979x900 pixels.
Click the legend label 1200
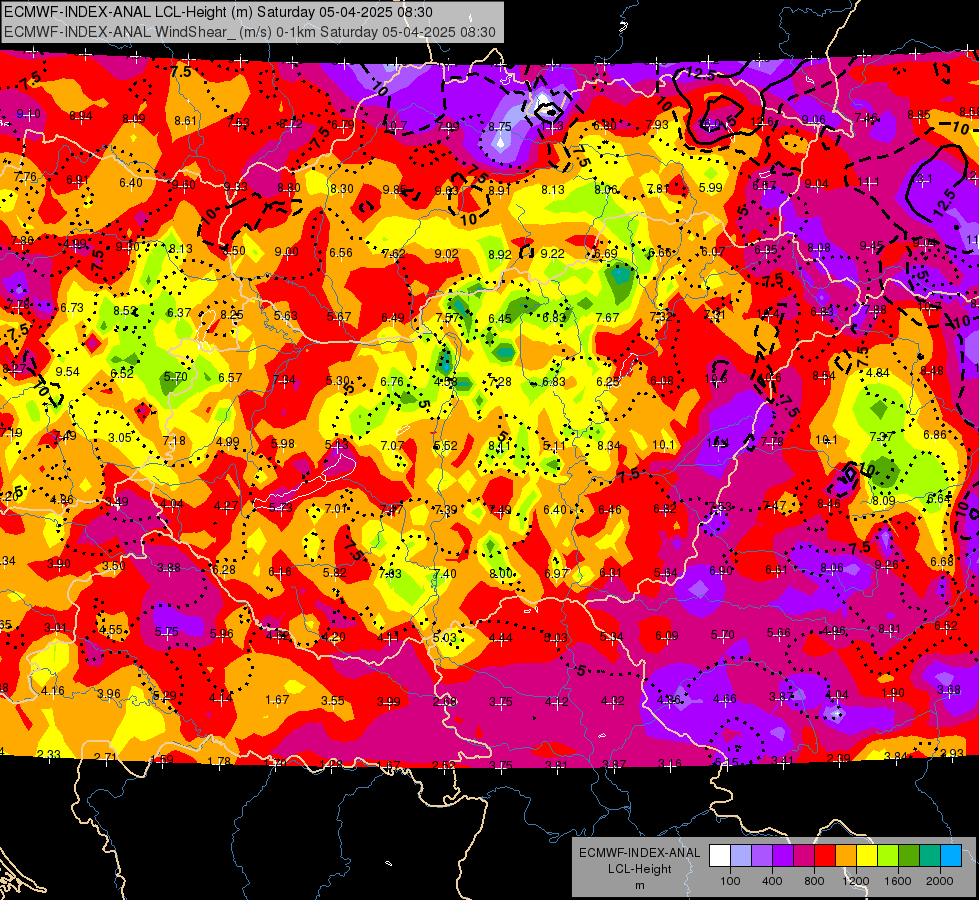pos(856,881)
